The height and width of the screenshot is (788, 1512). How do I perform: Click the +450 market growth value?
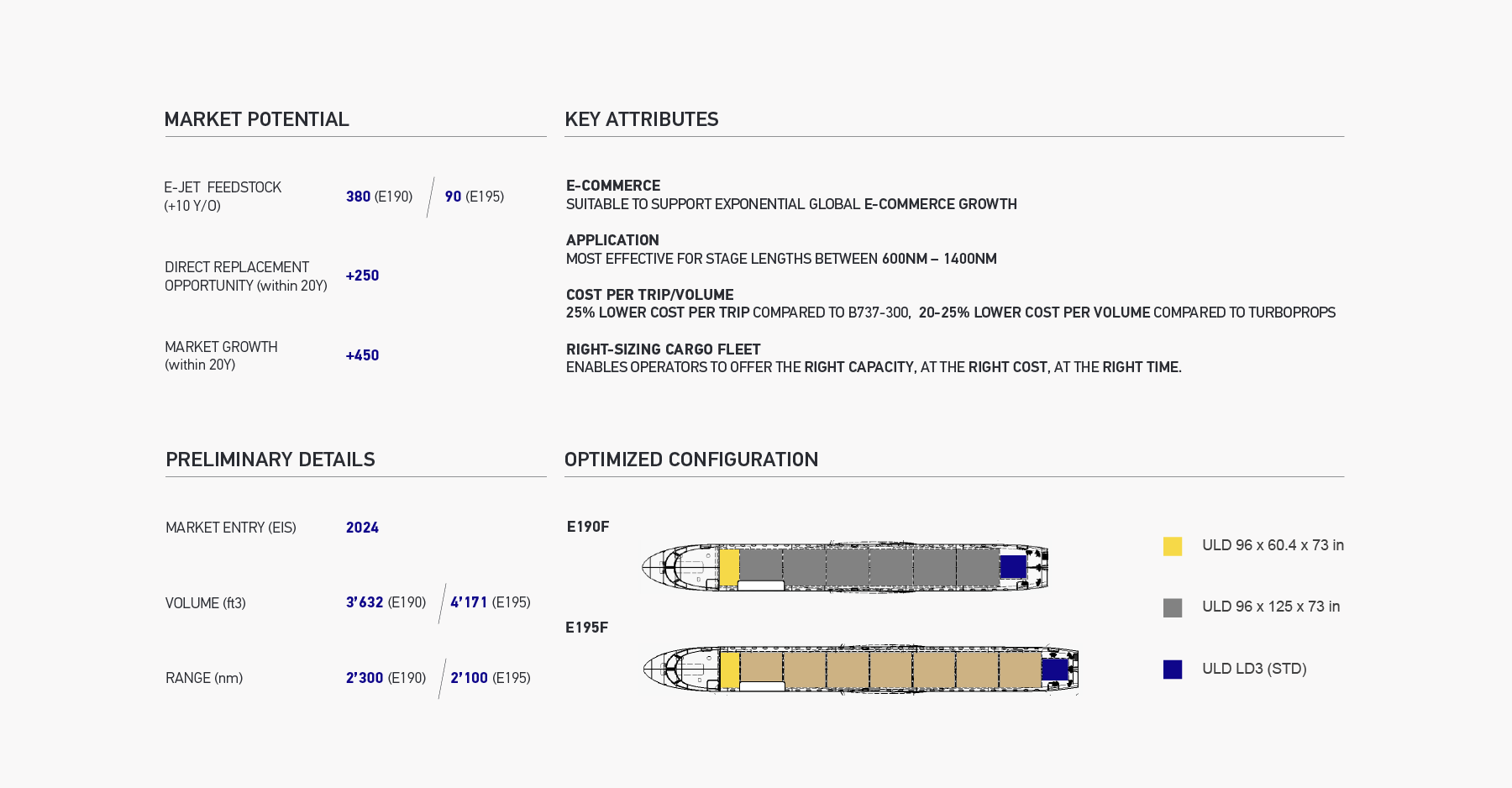362,355
